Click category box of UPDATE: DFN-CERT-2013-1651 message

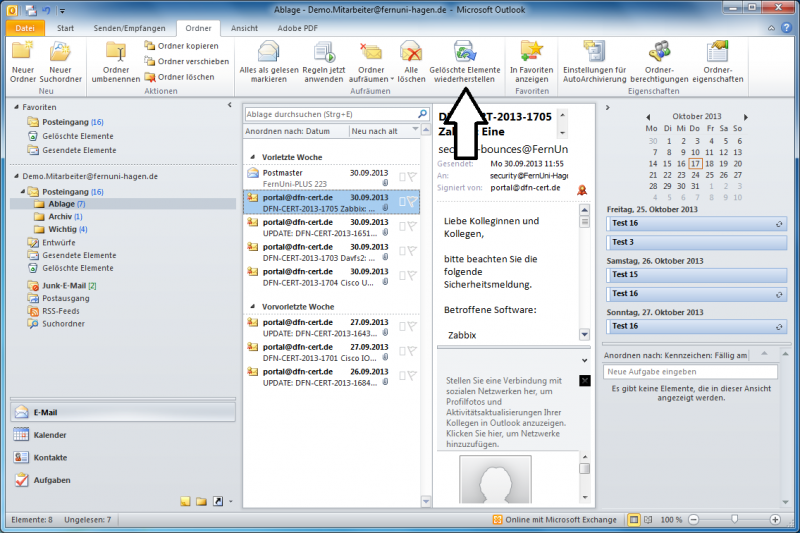pyautogui.click(x=403, y=226)
